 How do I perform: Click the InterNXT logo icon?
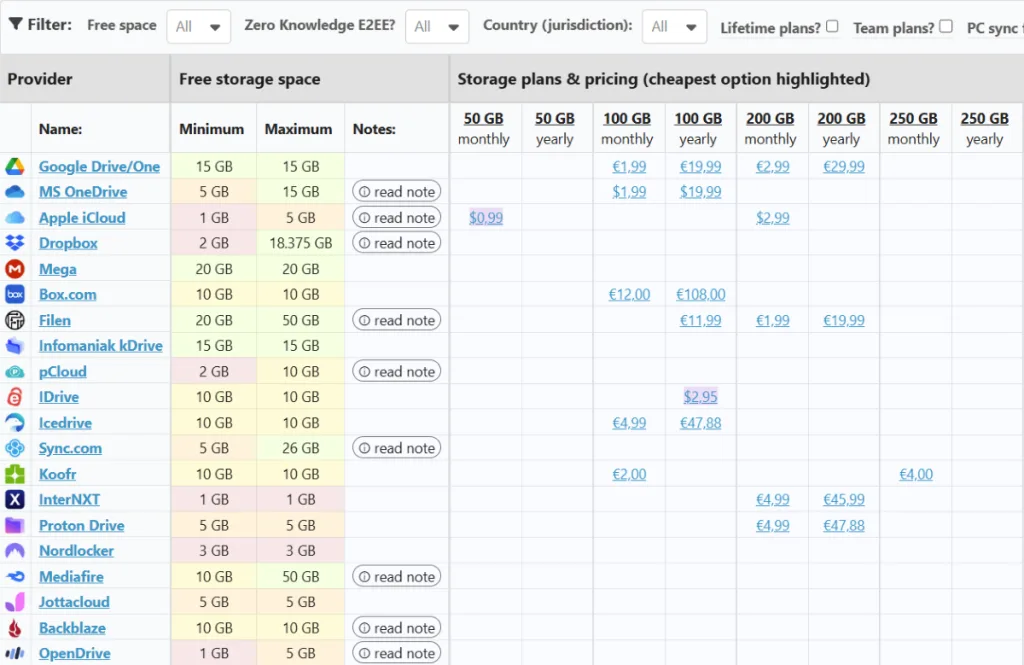[x=15, y=500]
